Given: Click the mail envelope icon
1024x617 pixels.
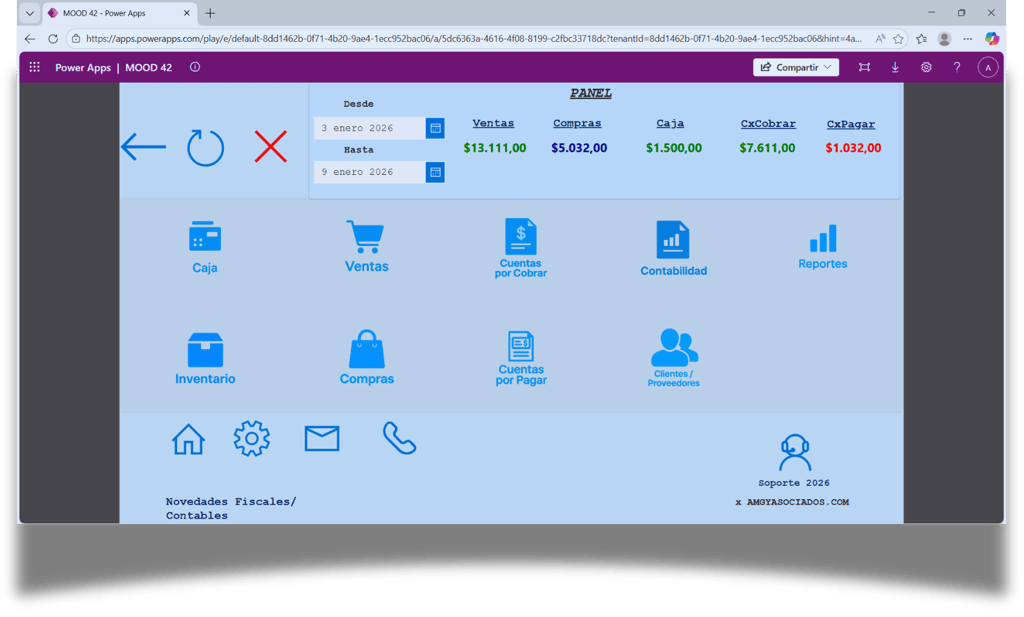Looking at the screenshot, I should pyautogui.click(x=322, y=438).
